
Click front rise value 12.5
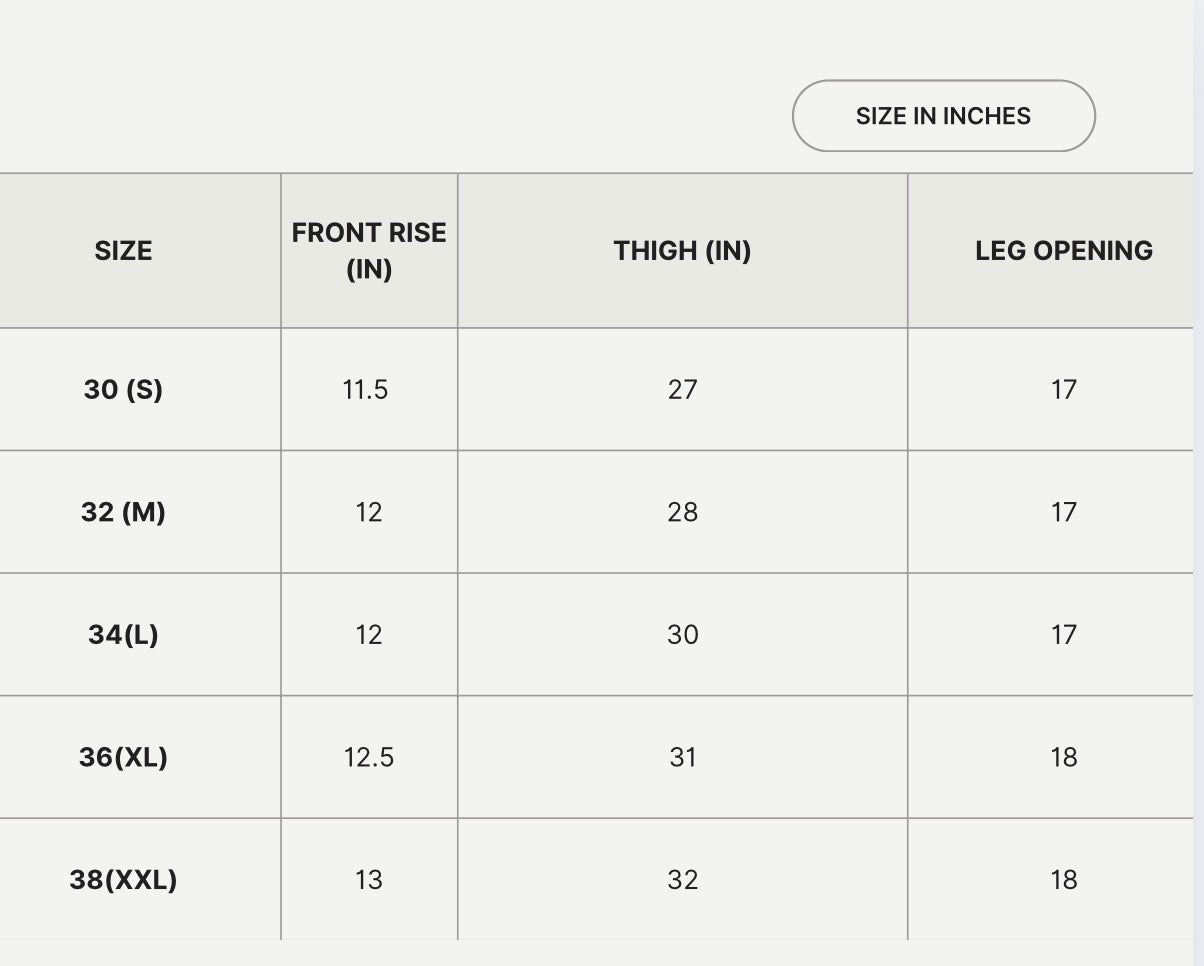tap(369, 757)
